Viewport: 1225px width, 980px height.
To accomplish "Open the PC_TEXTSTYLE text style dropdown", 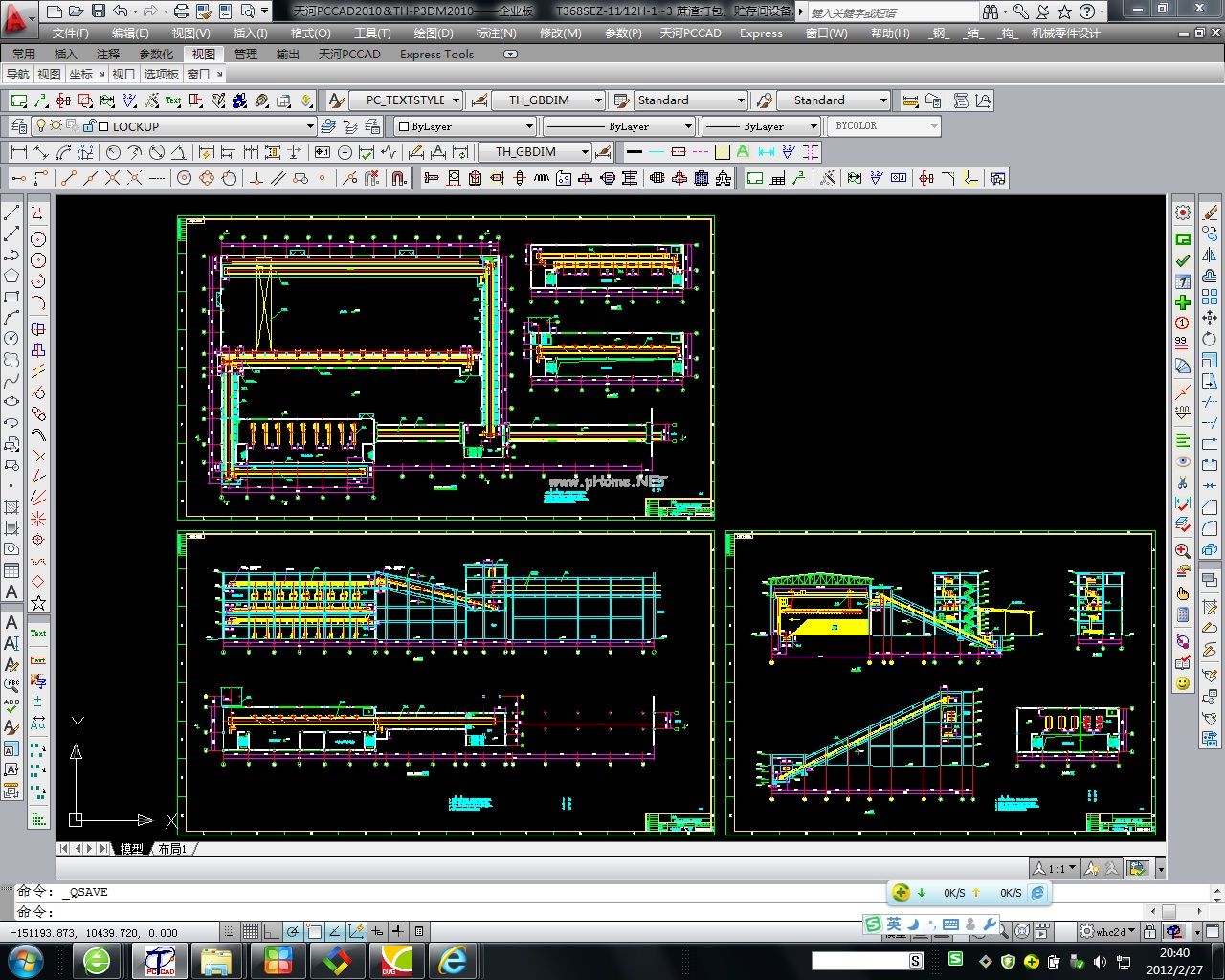I will pos(456,100).
